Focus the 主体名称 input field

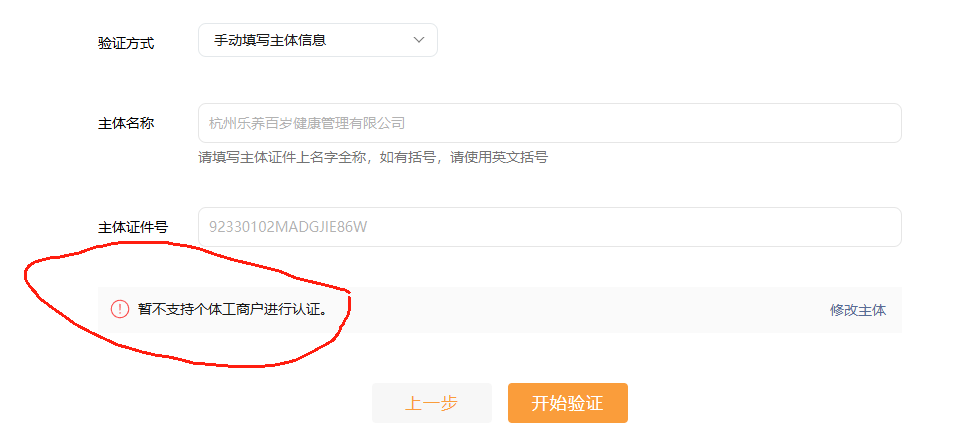pyautogui.click(x=550, y=123)
